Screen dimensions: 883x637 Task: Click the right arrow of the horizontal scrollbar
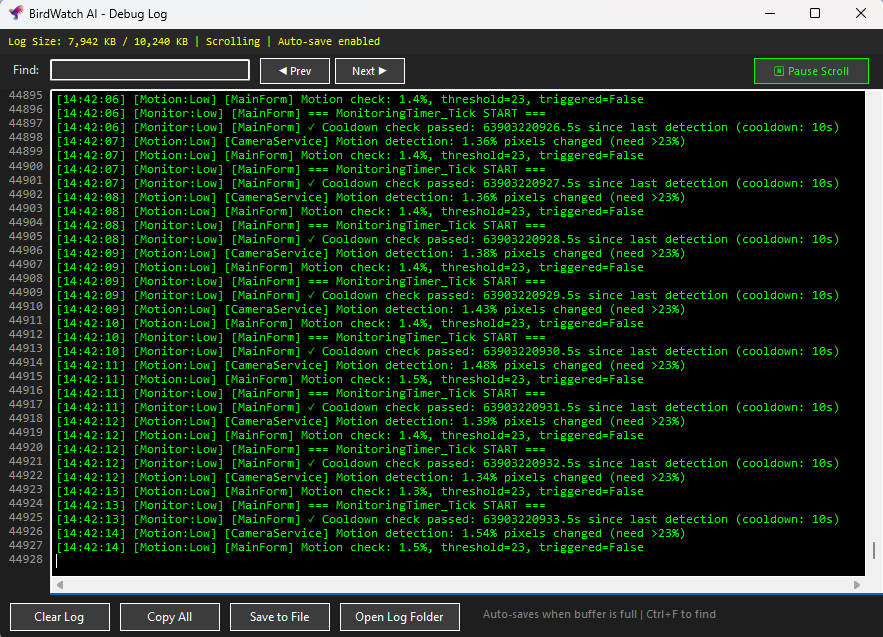tap(857, 584)
